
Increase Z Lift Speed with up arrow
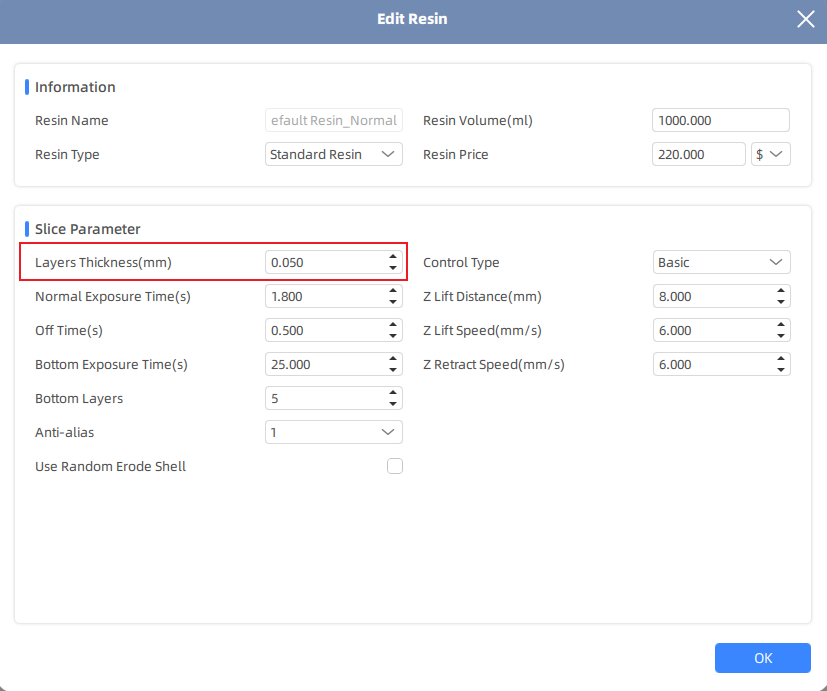[x=781, y=324]
